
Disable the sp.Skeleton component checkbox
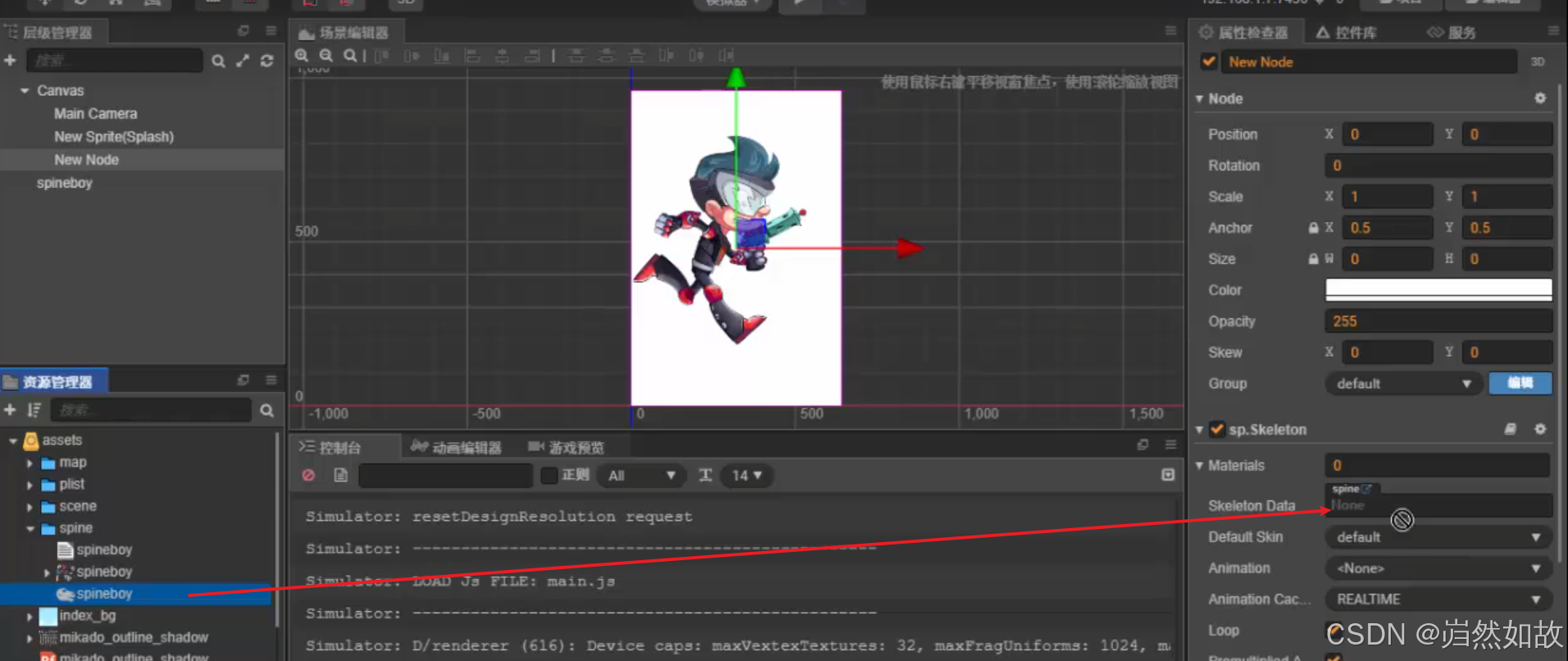1217,429
